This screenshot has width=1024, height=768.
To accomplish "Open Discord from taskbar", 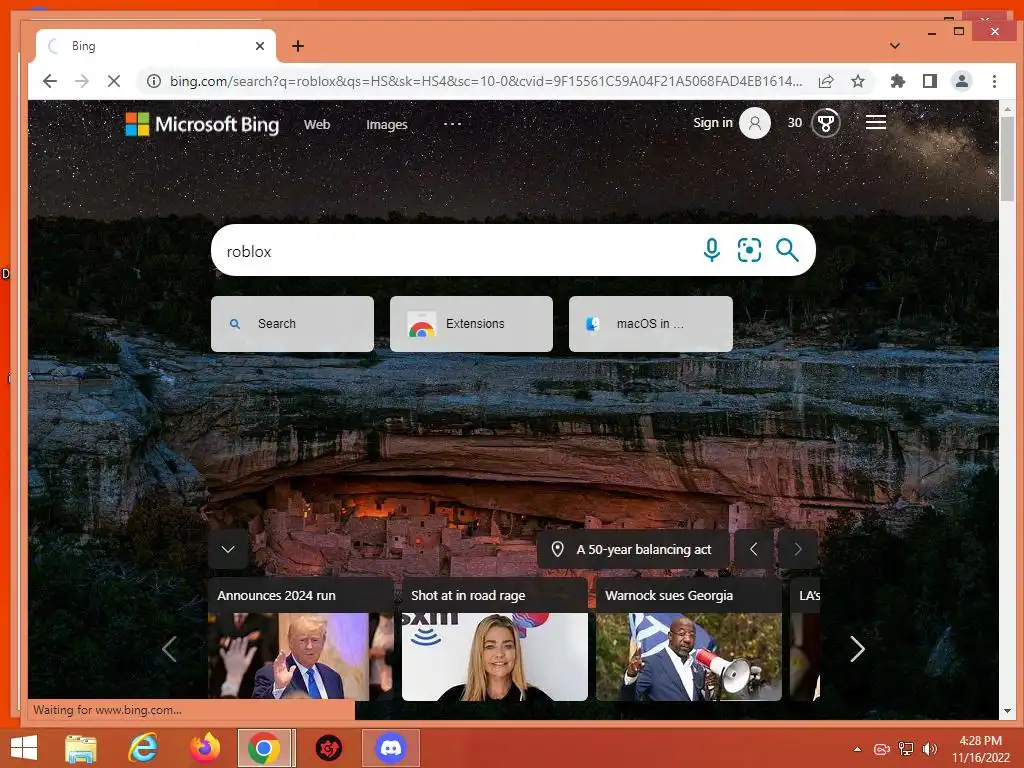I will [390, 748].
